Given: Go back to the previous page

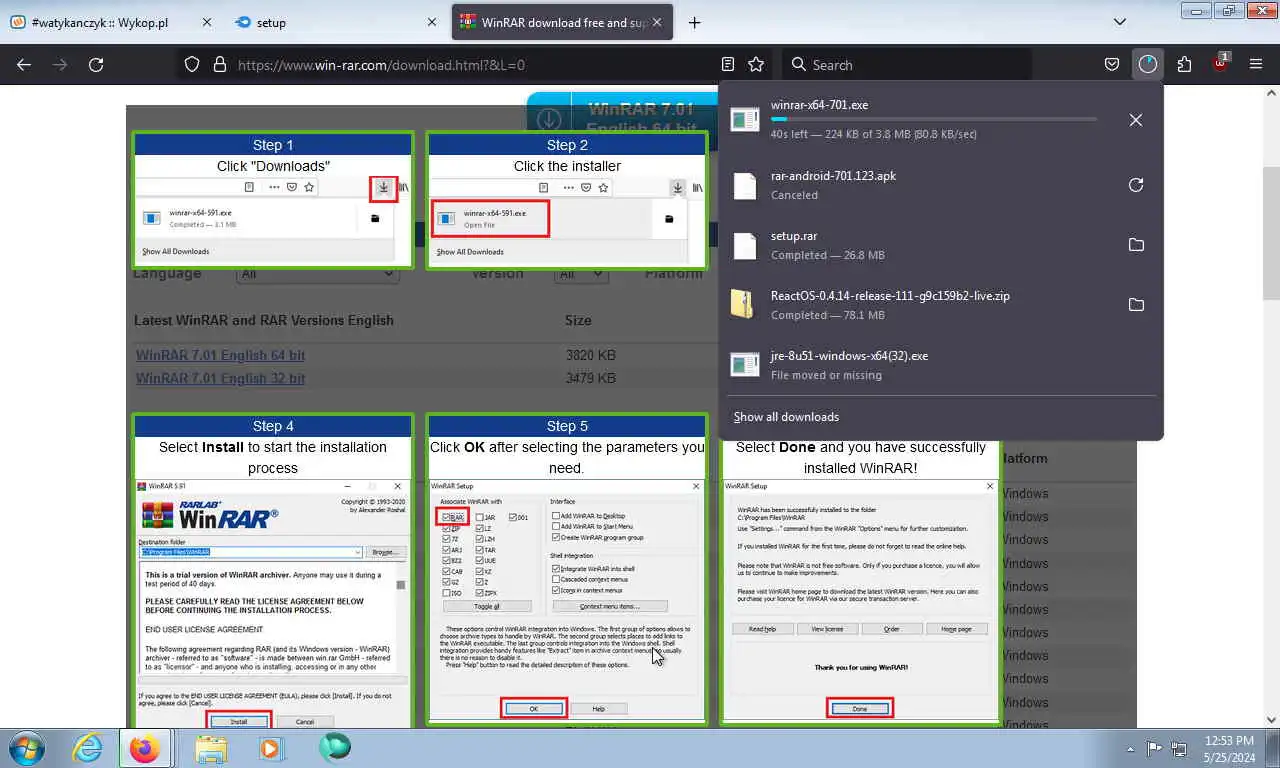Looking at the screenshot, I should (24, 64).
